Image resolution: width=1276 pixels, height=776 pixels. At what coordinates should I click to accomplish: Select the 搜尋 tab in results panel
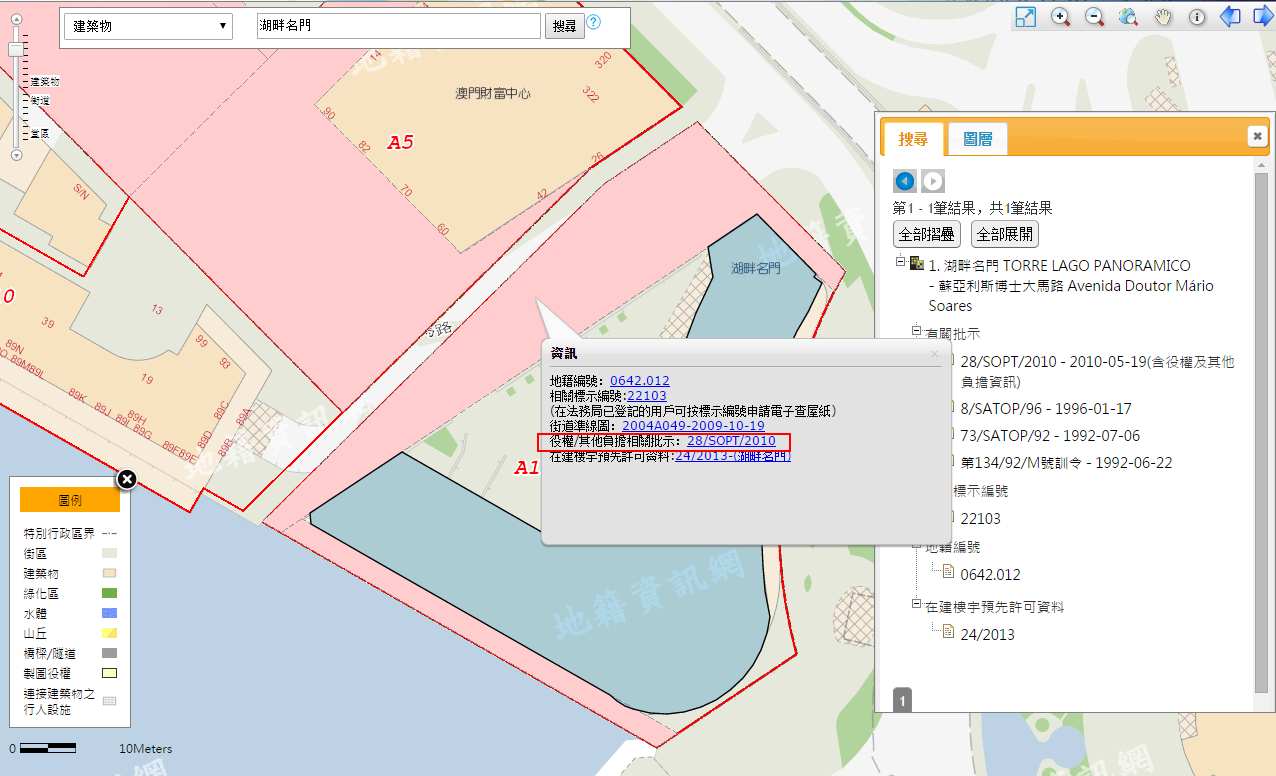click(912, 139)
